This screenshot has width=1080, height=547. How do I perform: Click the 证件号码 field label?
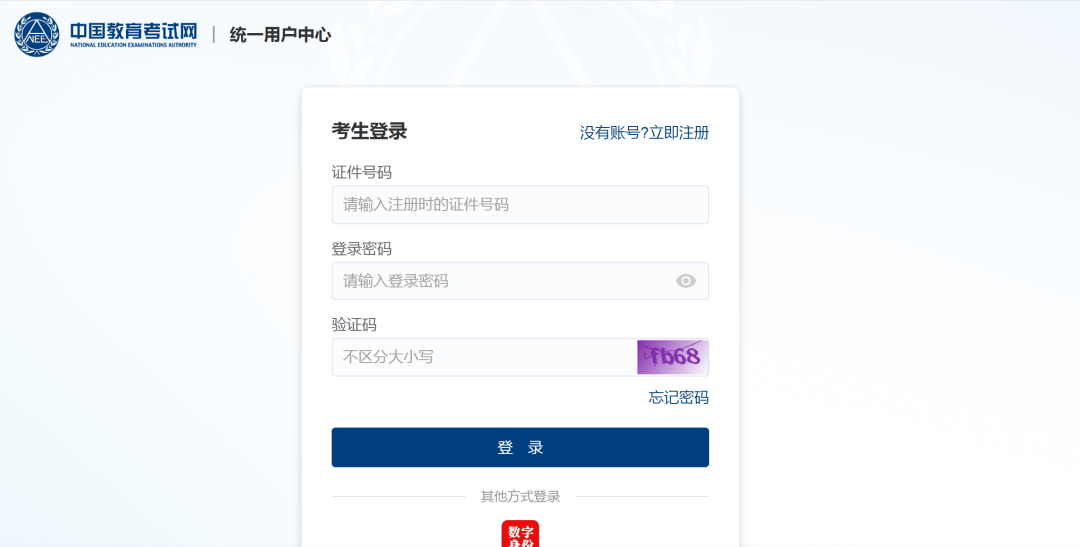coord(361,172)
